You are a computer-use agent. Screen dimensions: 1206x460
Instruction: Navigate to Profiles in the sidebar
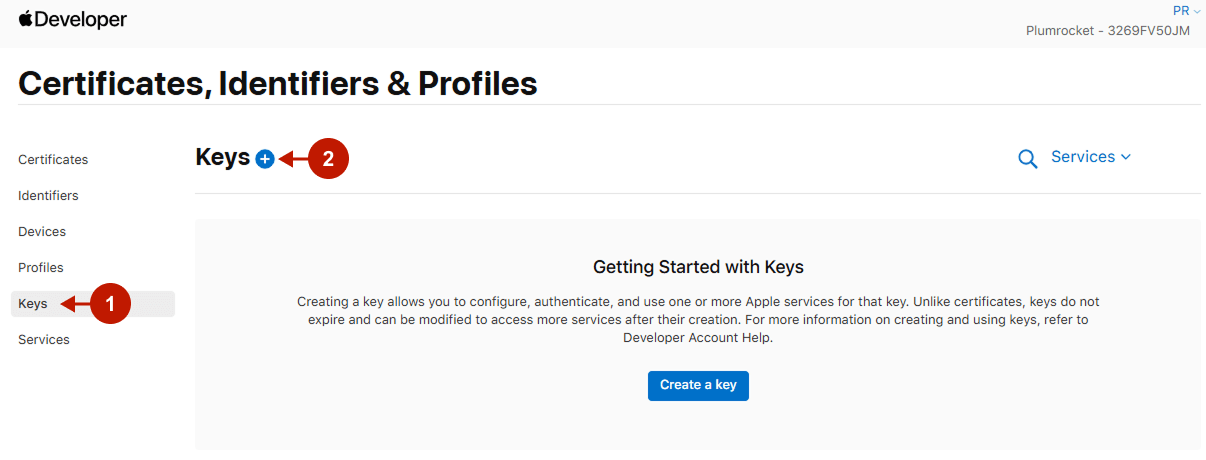(41, 268)
